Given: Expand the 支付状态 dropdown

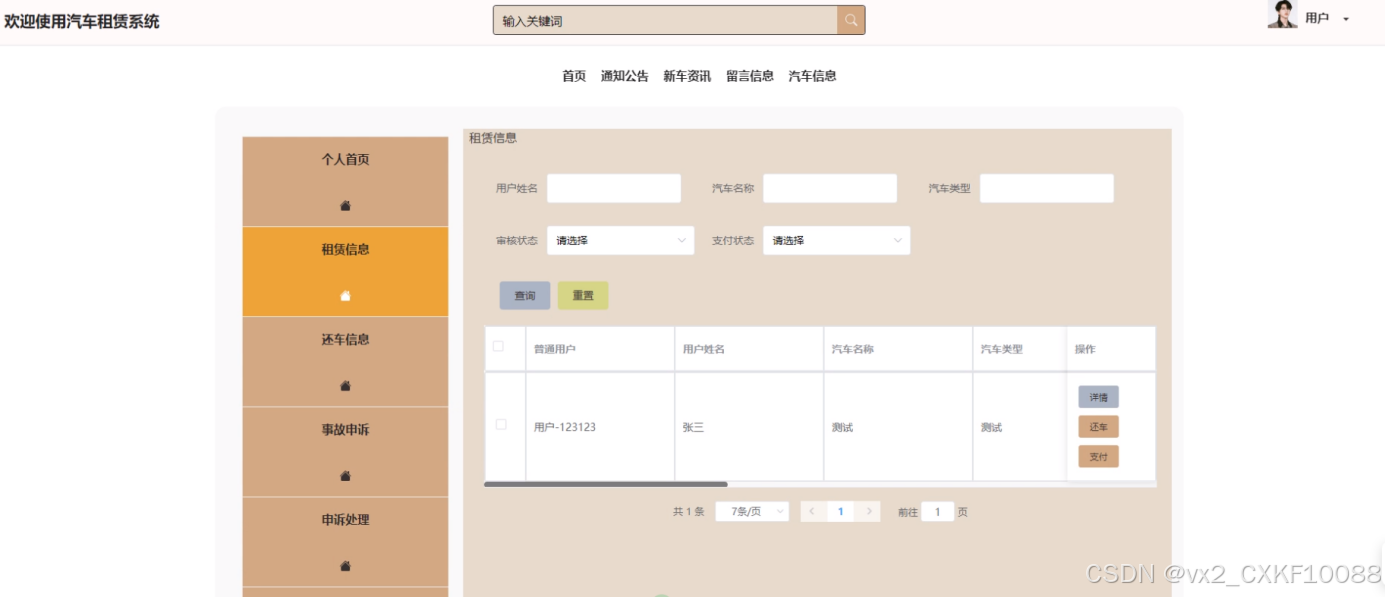Looking at the screenshot, I should (836, 240).
